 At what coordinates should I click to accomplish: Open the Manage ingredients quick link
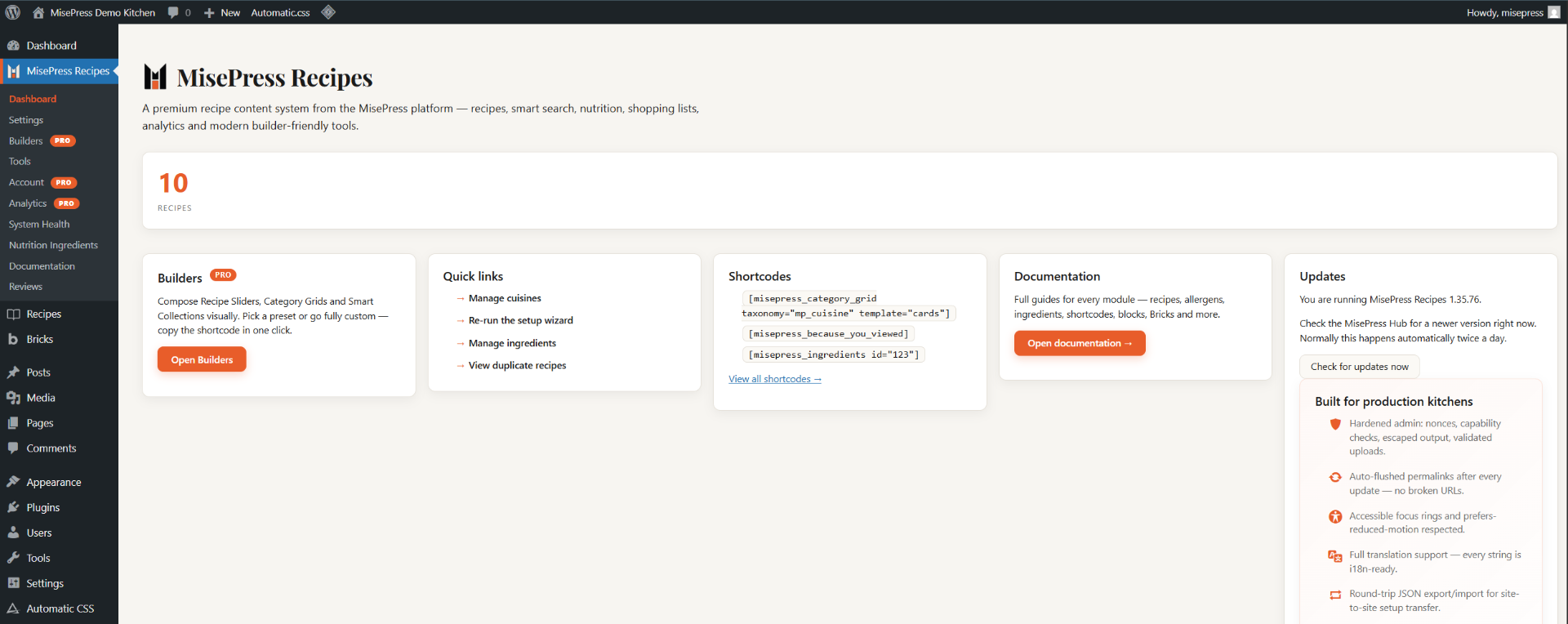512,343
